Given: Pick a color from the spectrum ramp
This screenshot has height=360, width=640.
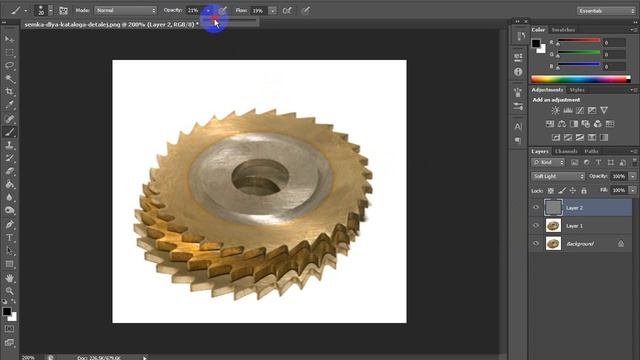Looking at the screenshot, I should [580, 79].
